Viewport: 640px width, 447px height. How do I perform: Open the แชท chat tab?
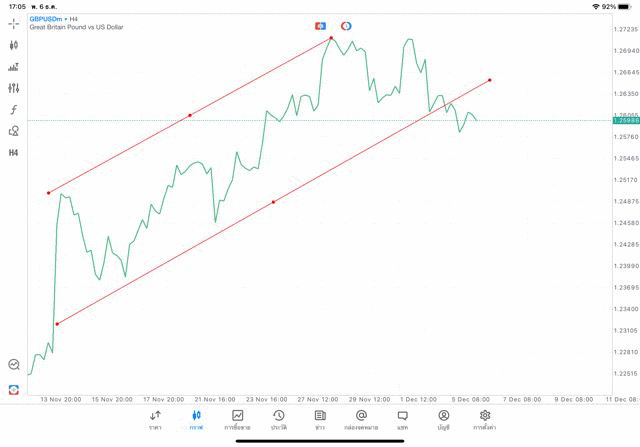[402, 420]
